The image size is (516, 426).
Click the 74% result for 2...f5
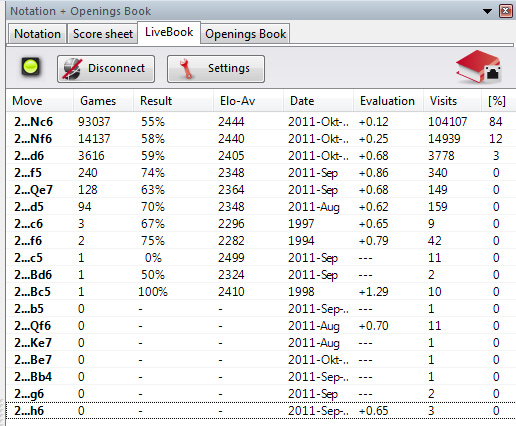(x=153, y=173)
